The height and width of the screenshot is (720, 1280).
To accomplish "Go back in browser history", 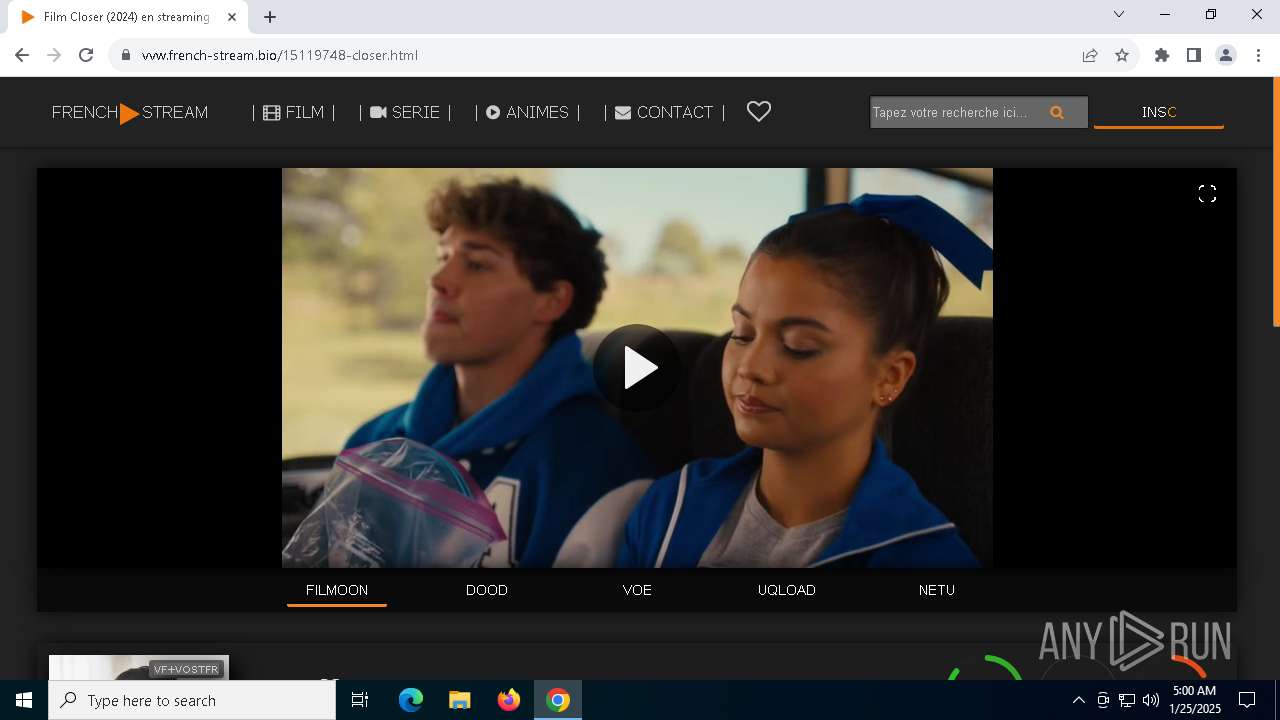I will 22,55.
